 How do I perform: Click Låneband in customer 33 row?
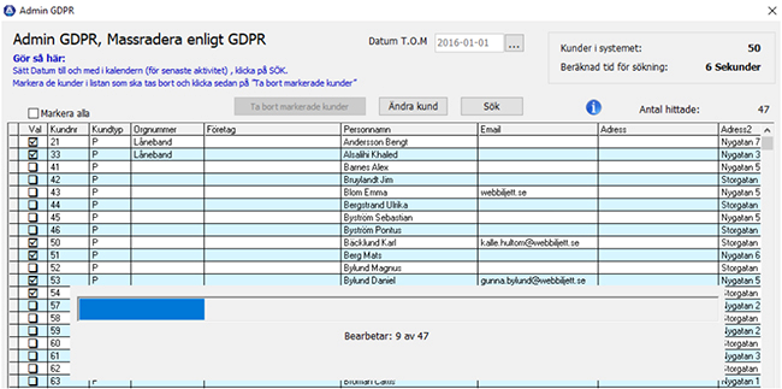coord(167,155)
